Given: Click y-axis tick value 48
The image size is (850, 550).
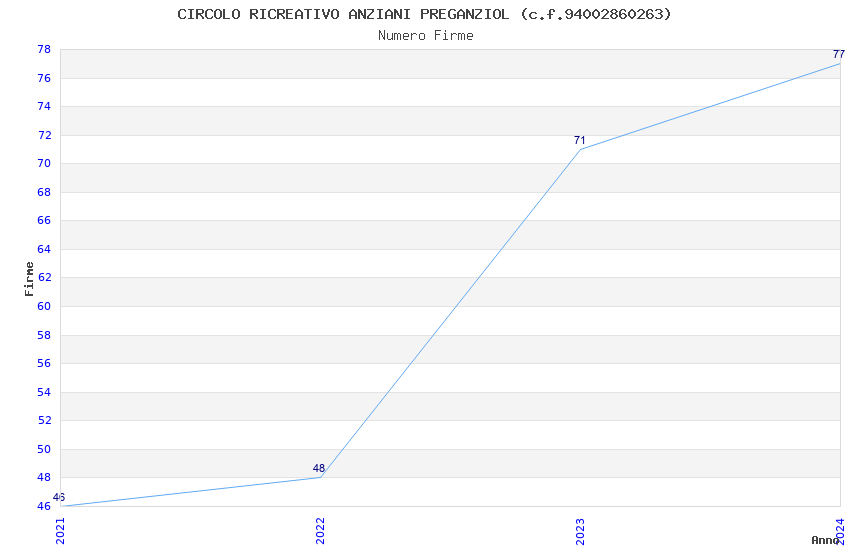Looking at the screenshot, I should point(44,477).
